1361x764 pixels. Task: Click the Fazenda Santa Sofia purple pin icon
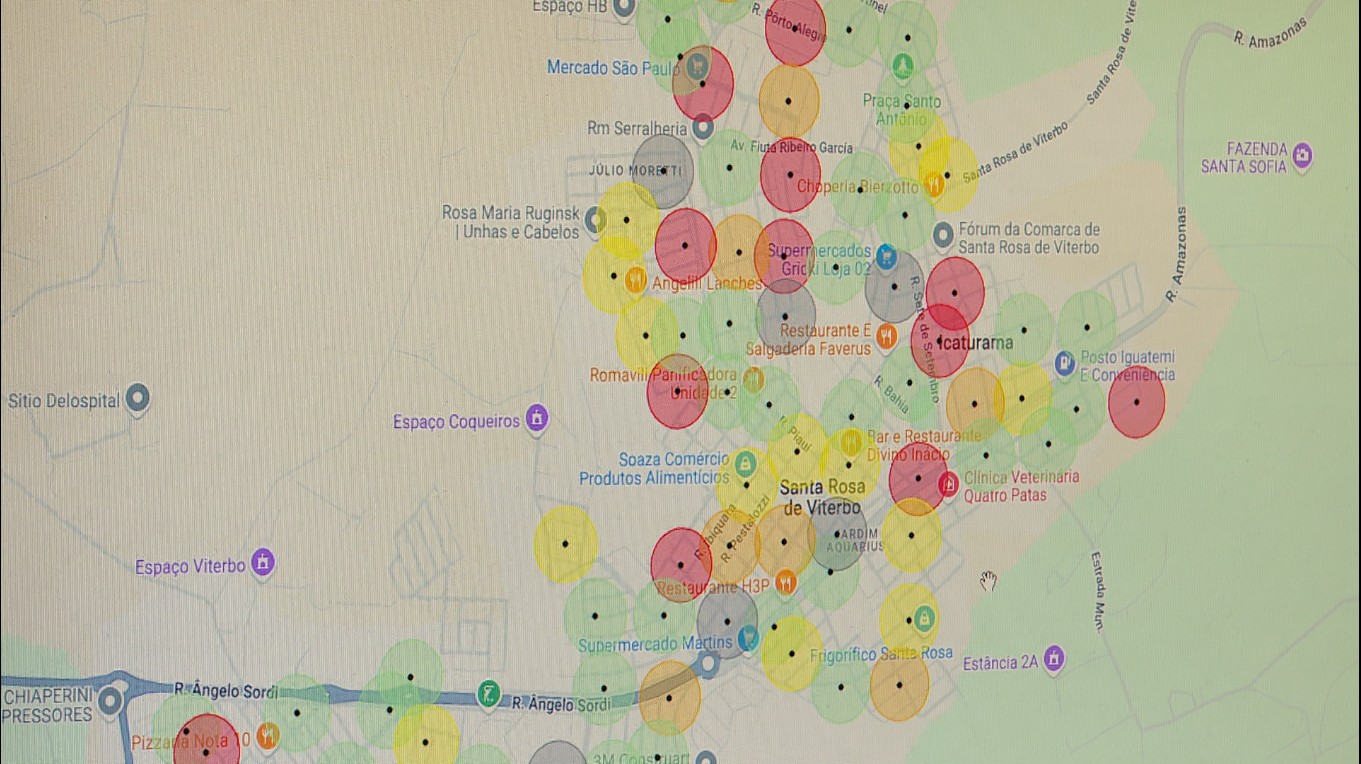(1302, 156)
